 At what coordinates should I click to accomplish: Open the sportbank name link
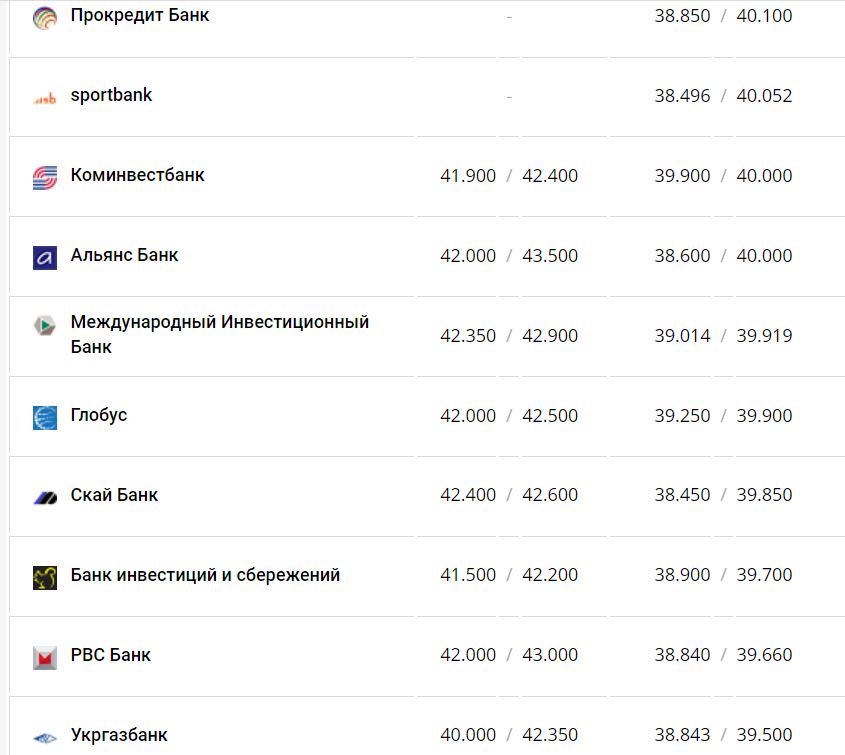(111, 96)
